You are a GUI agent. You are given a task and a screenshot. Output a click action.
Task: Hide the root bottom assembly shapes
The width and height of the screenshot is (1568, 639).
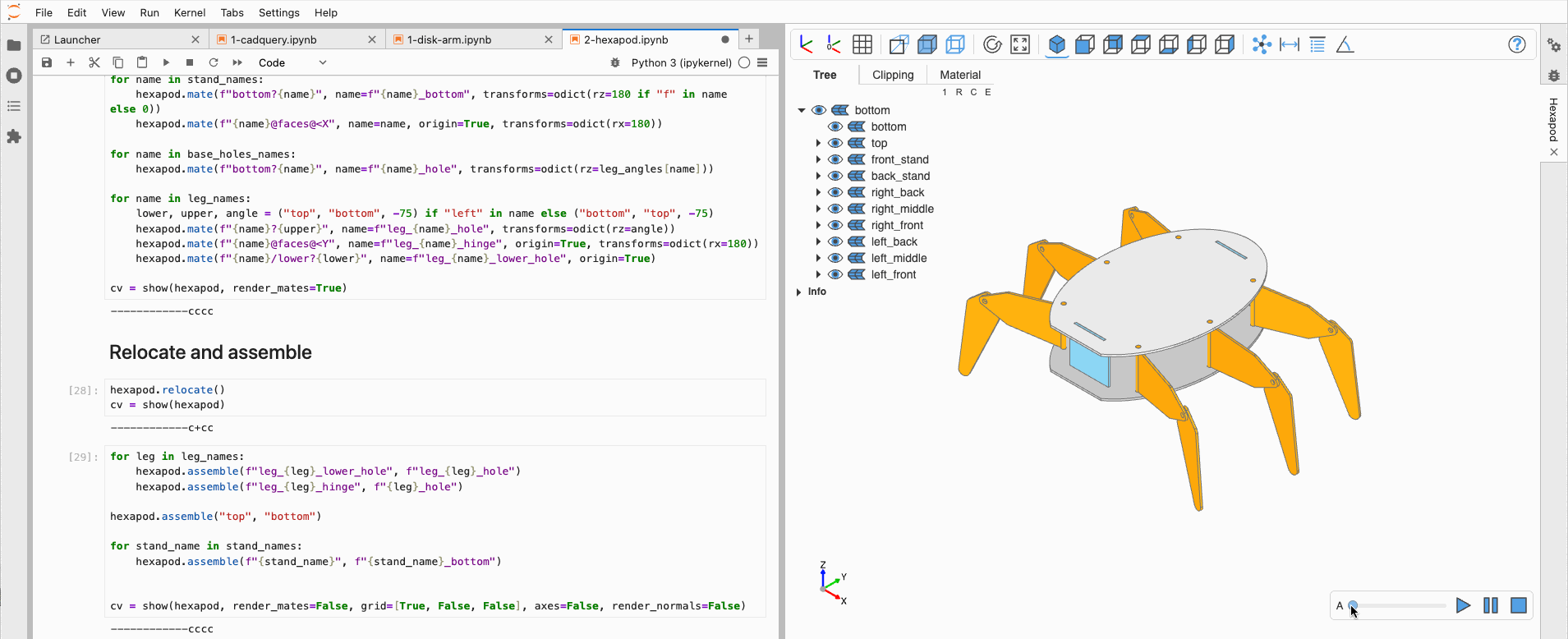click(x=819, y=110)
